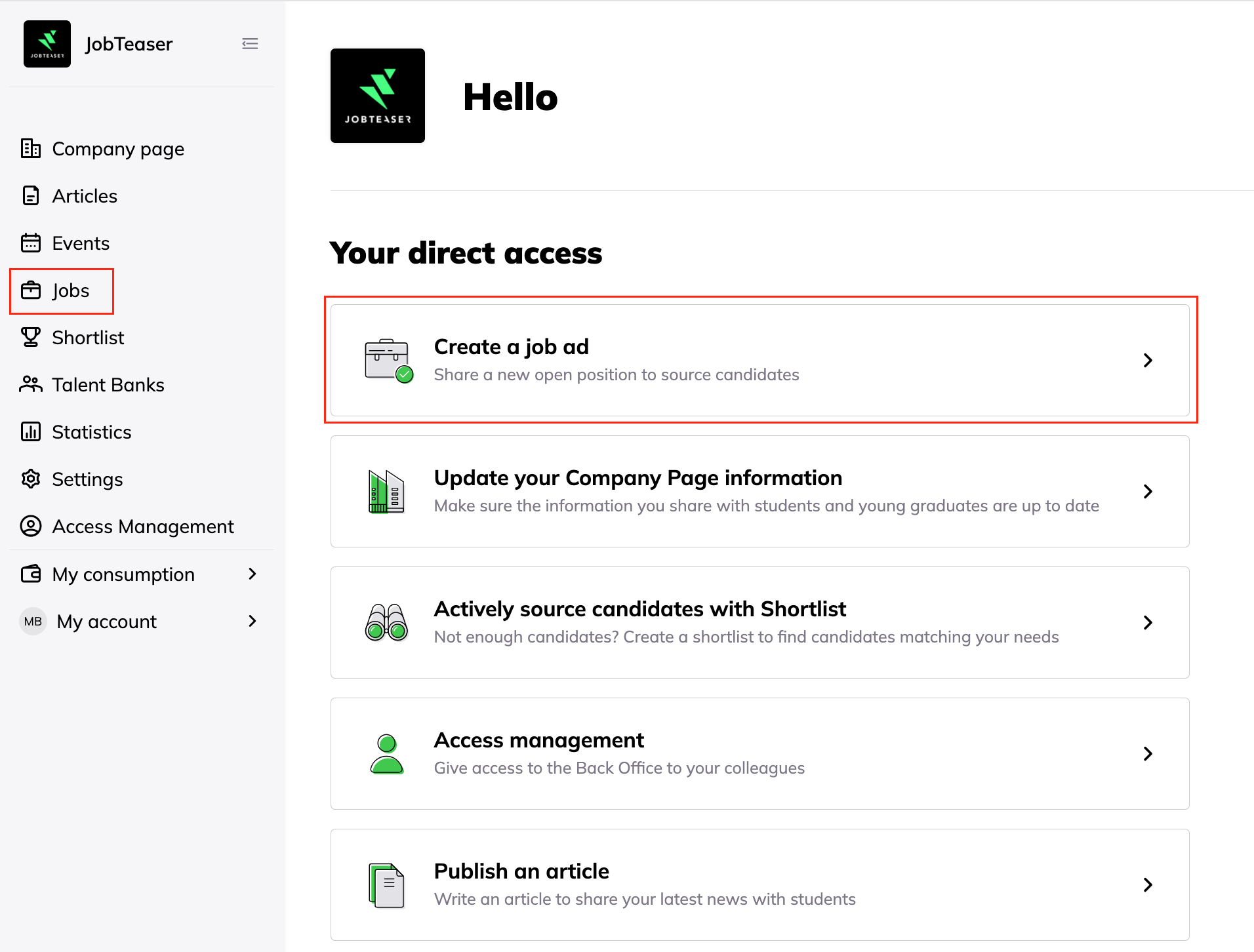Open Update your Company Page information card

coord(759,492)
